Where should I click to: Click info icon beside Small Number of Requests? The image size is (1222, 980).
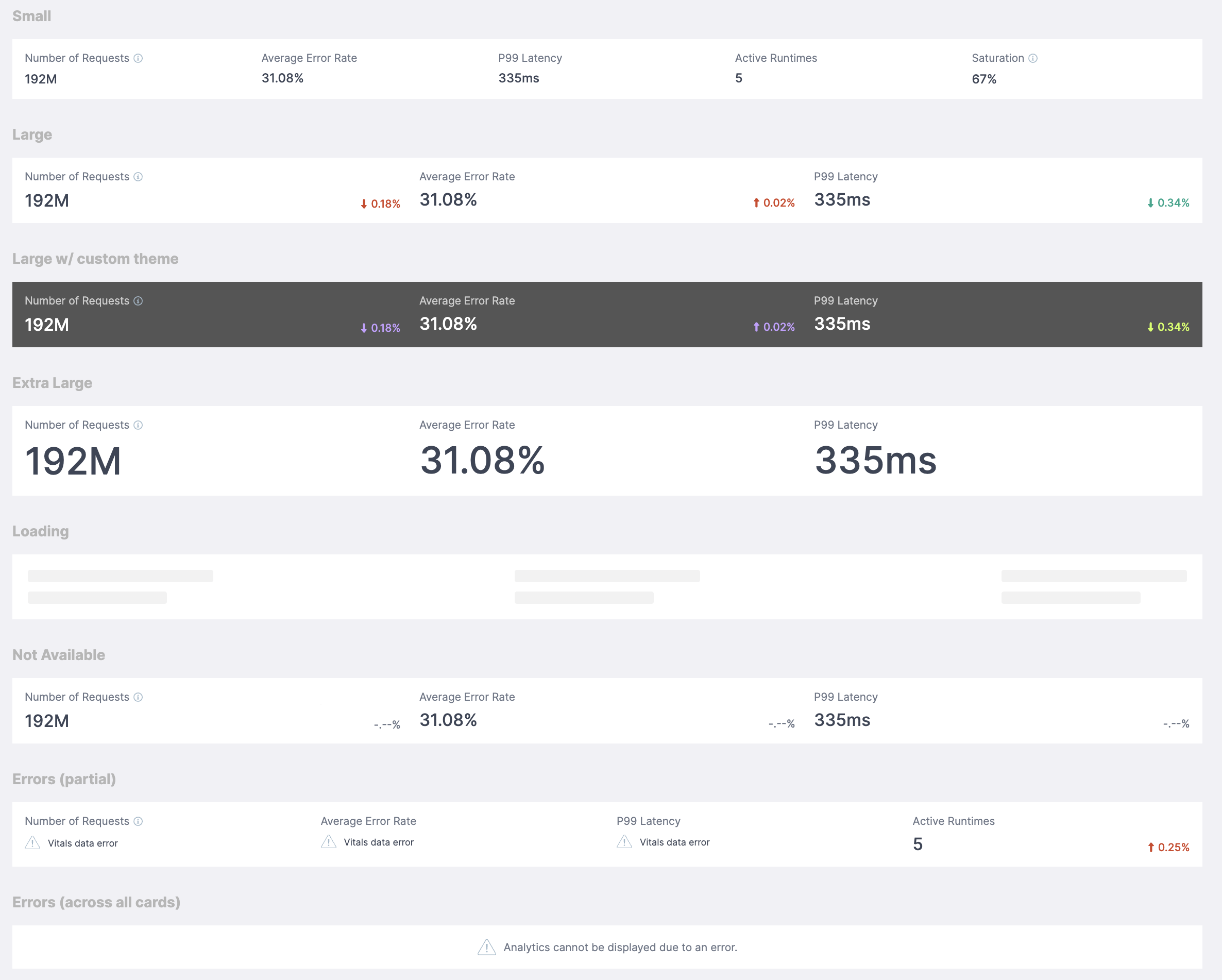tap(138, 58)
